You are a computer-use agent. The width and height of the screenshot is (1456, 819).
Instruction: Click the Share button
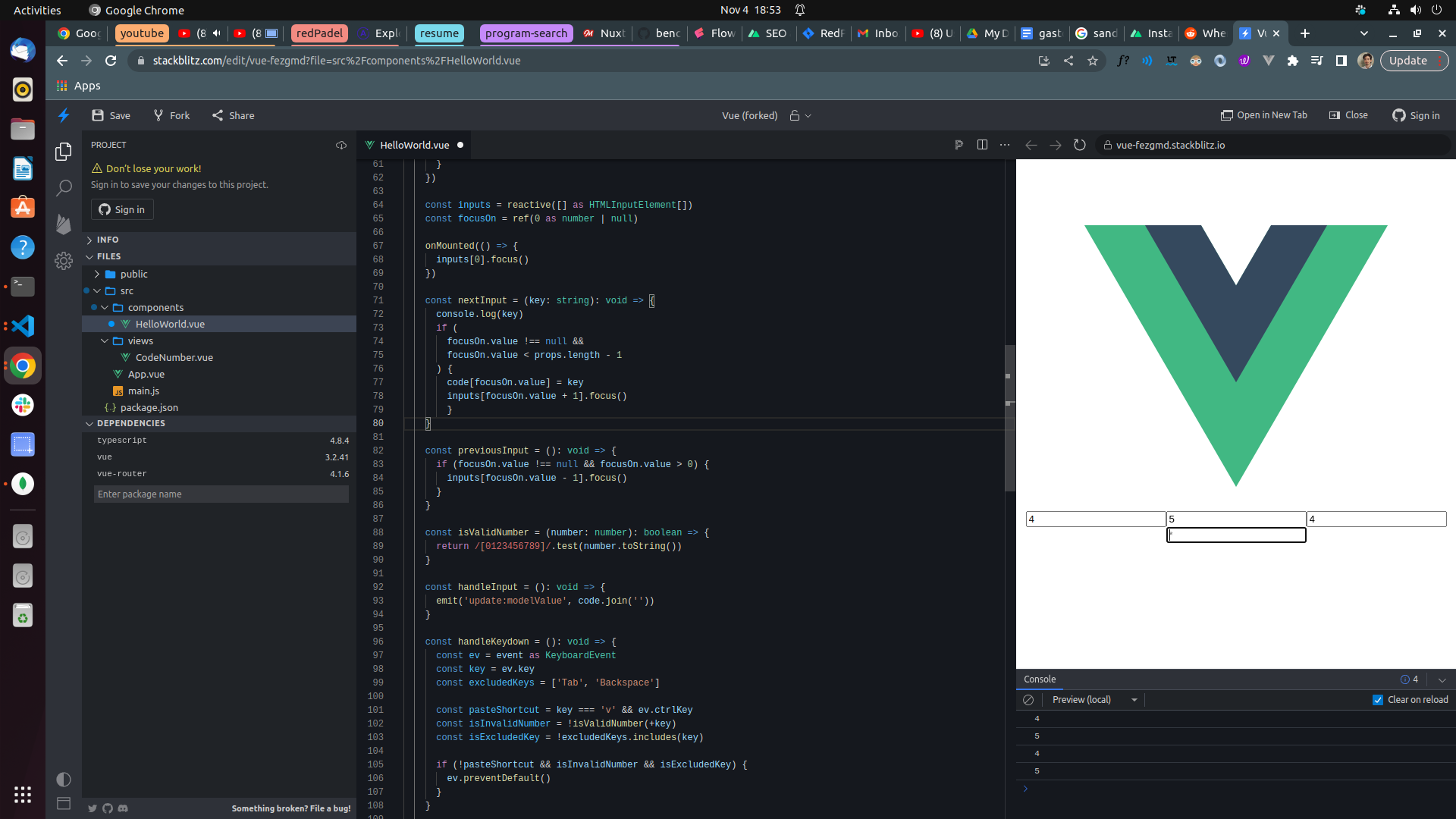point(234,115)
